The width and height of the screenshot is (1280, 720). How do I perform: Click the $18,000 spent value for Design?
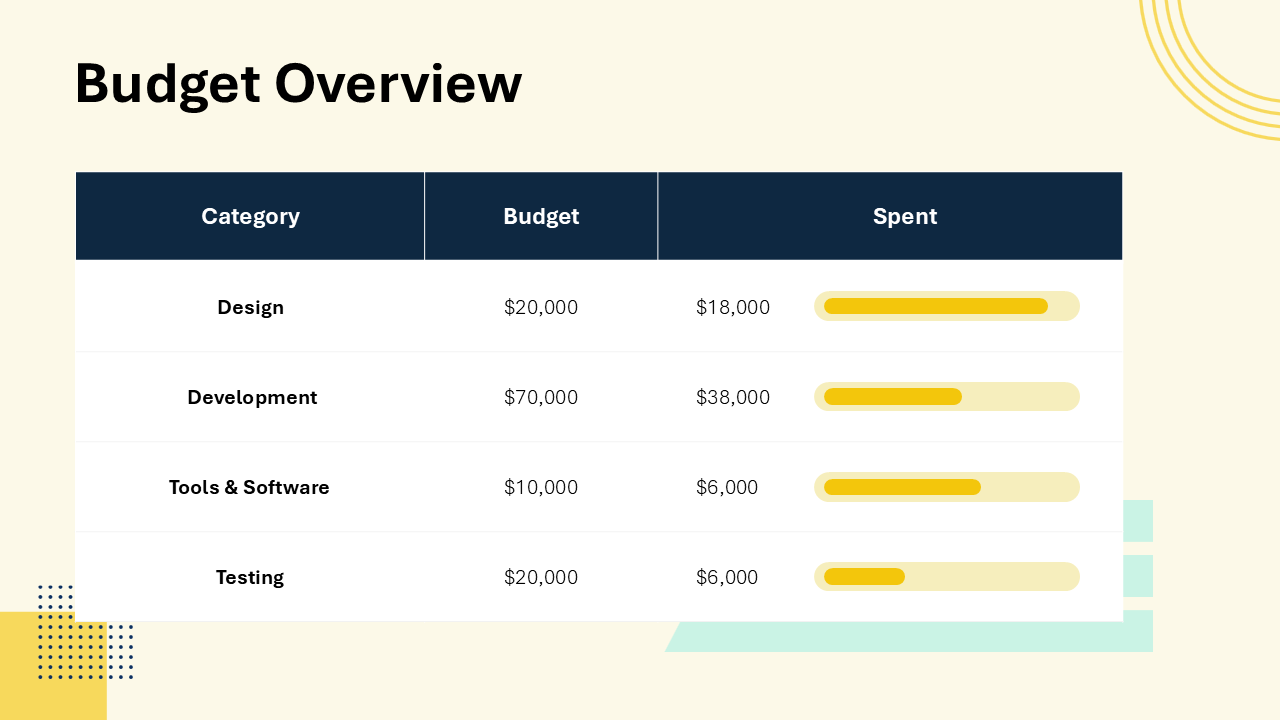(733, 307)
